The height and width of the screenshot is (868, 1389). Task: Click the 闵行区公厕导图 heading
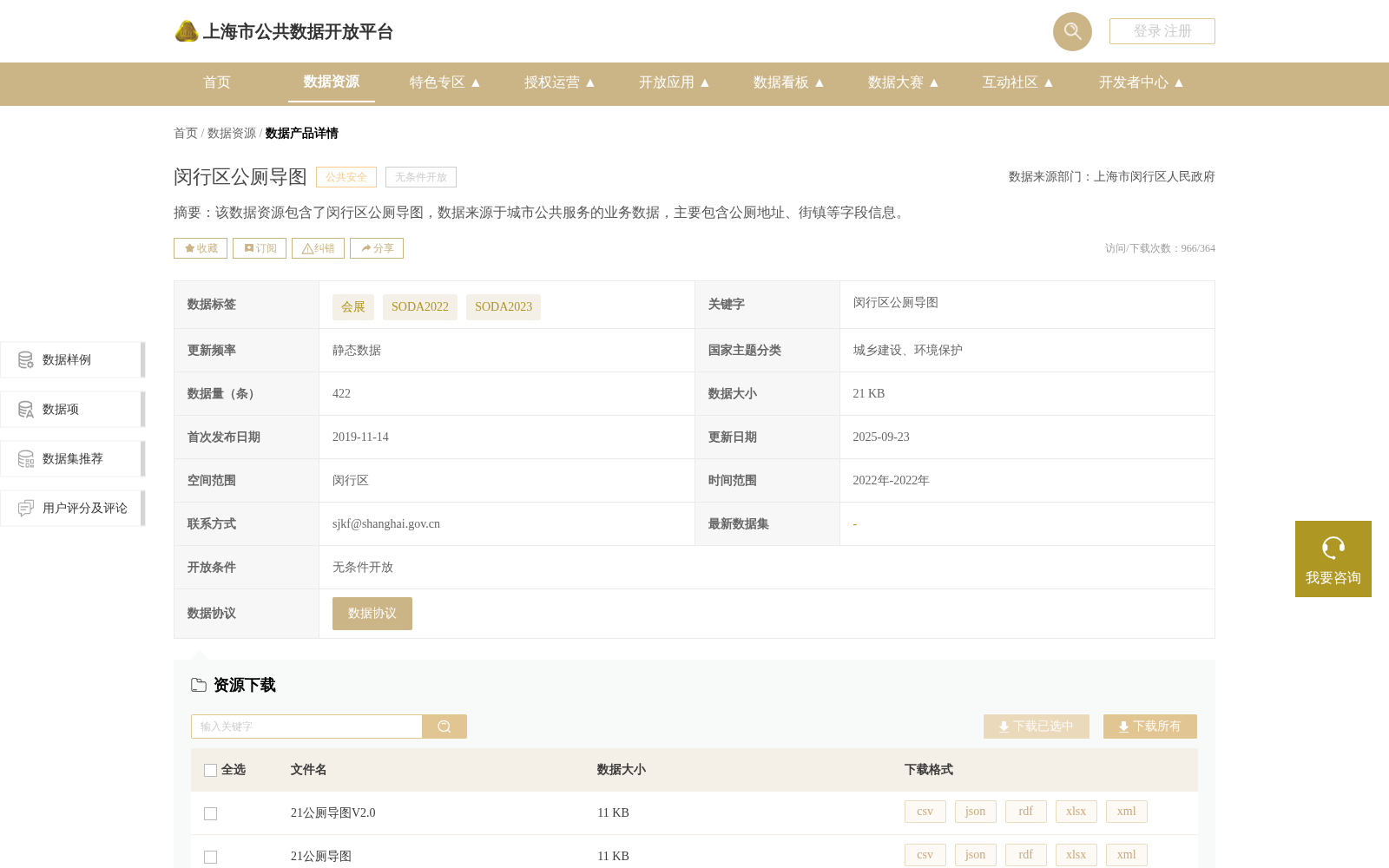[x=240, y=177]
